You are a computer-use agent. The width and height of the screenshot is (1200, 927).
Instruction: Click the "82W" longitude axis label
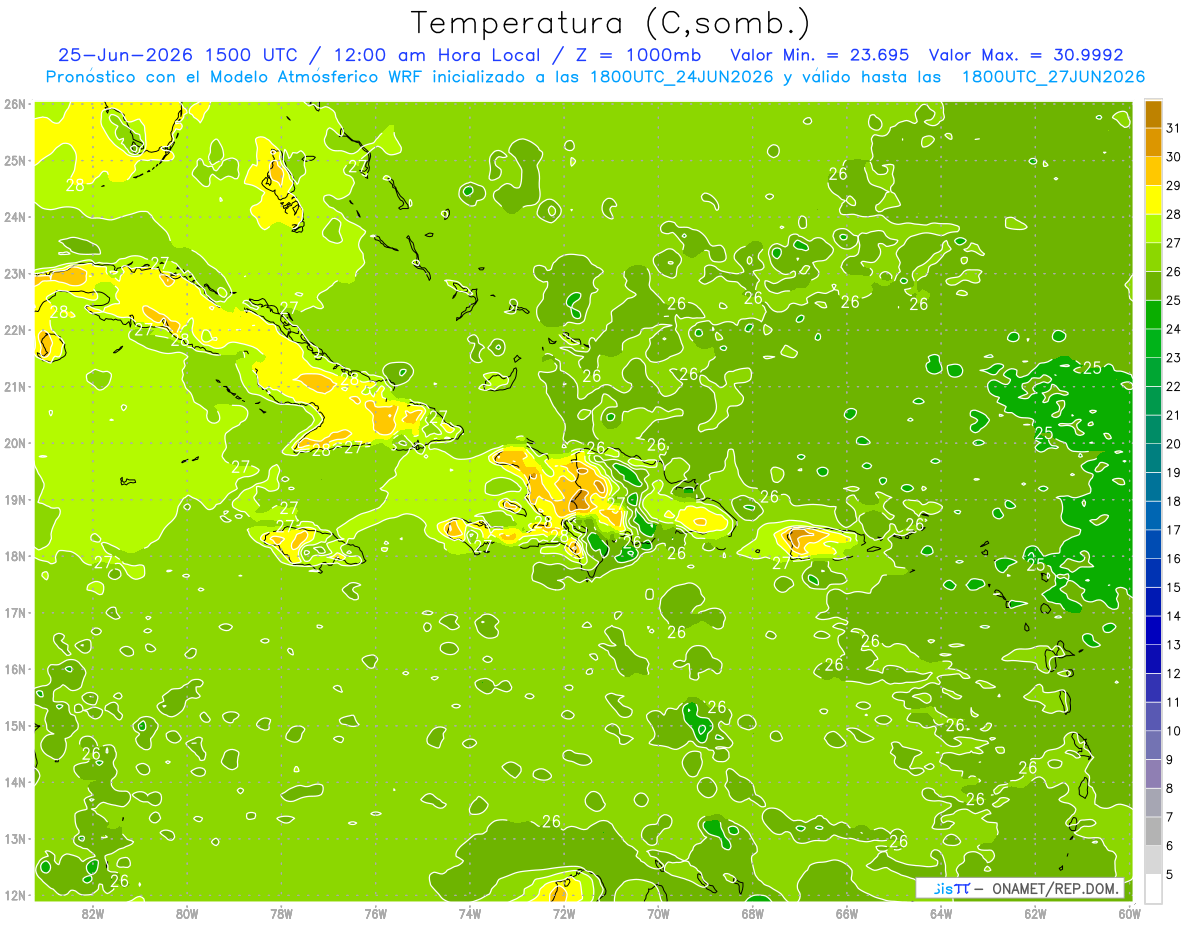pos(94,913)
